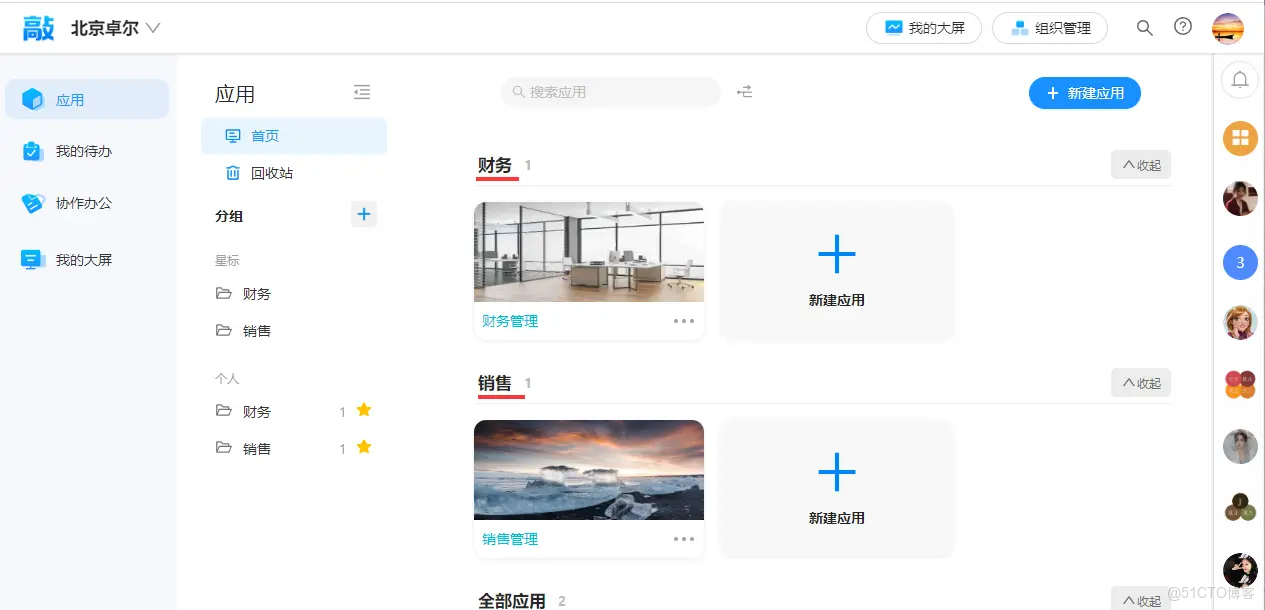Open the help question mark icon

(x=1183, y=27)
